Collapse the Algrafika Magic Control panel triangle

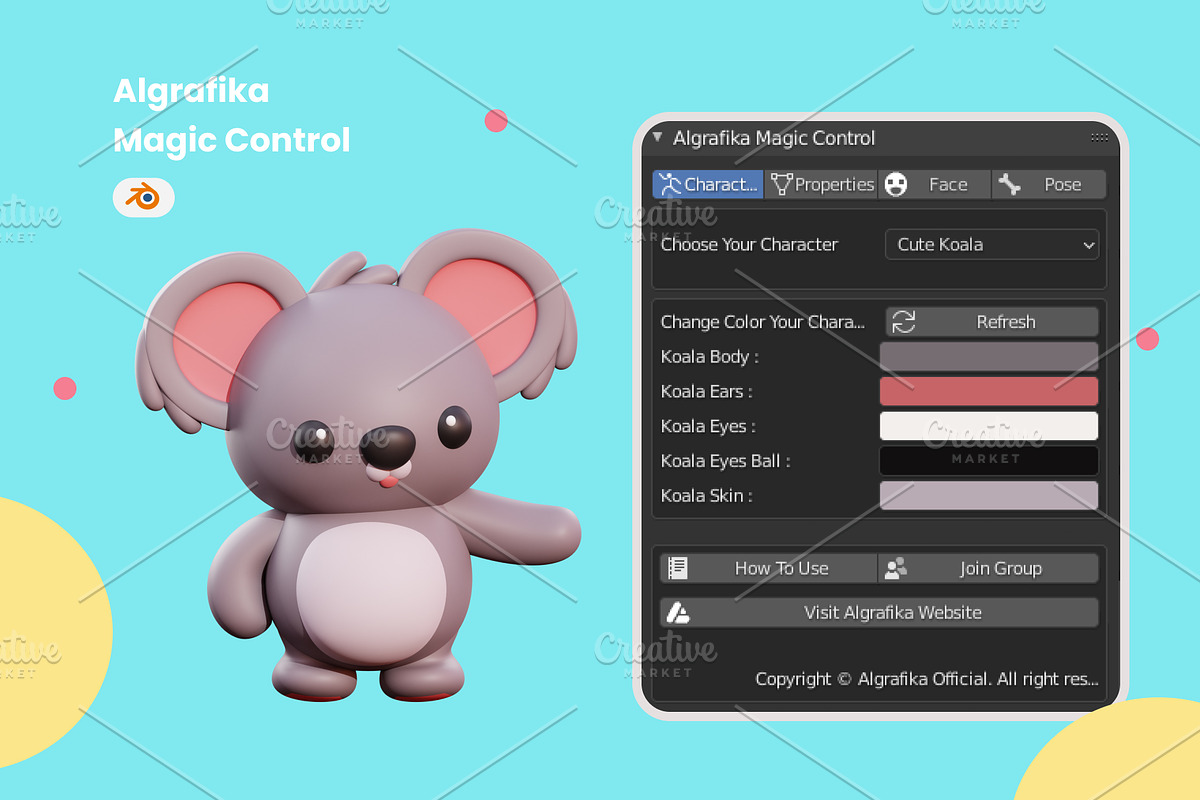click(x=657, y=138)
